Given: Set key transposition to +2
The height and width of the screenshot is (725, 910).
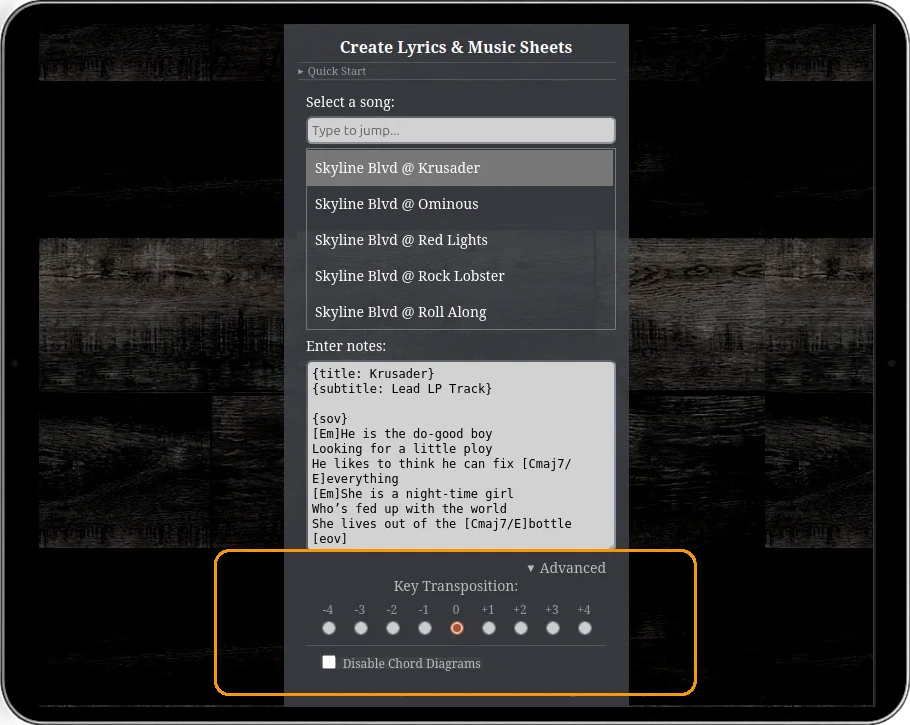Looking at the screenshot, I should click(x=521, y=628).
